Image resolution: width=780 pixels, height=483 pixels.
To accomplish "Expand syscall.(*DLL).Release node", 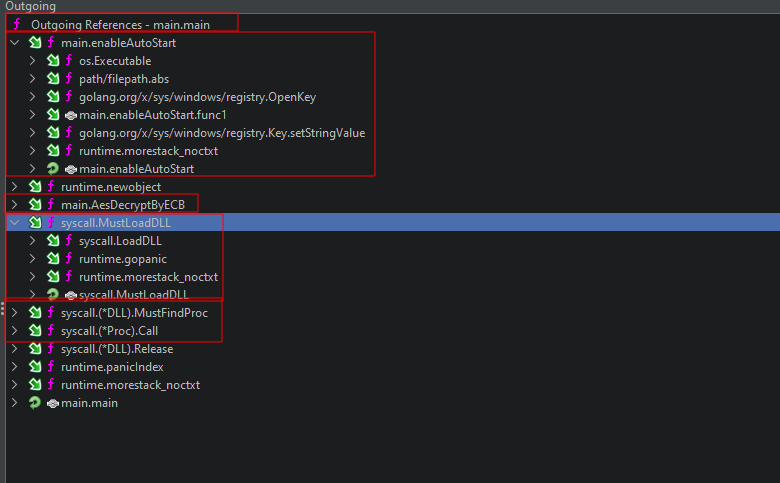I will click(15, 349).
